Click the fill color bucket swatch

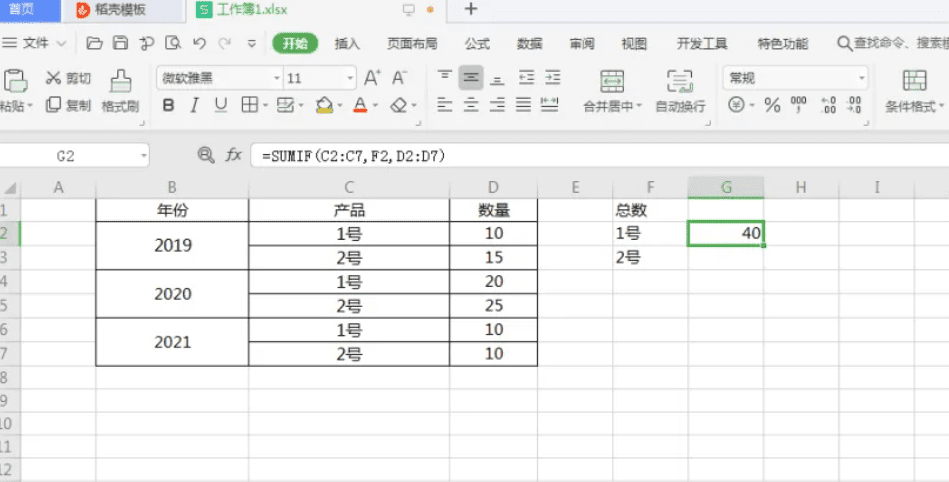324,105
